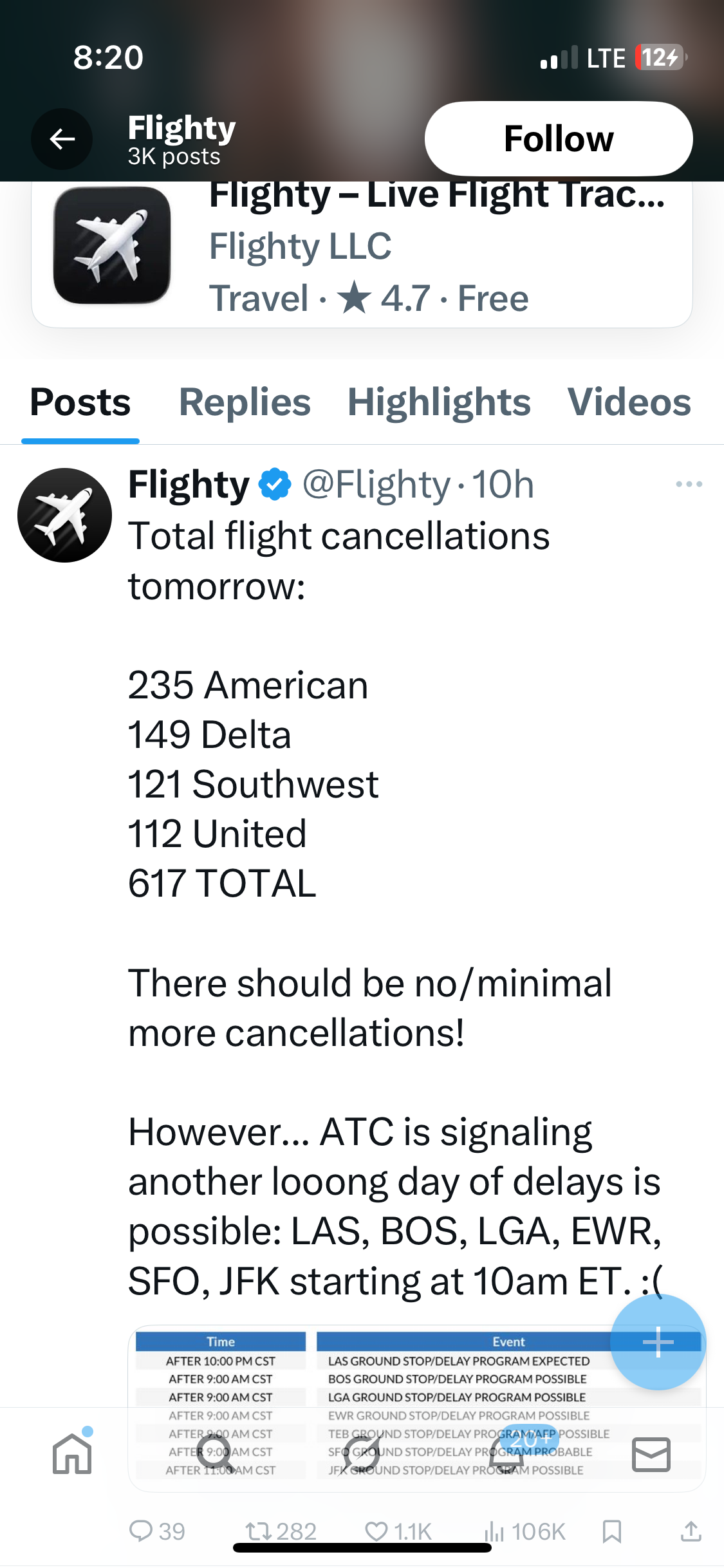Switch to the Replies tab

click(245, 402)
